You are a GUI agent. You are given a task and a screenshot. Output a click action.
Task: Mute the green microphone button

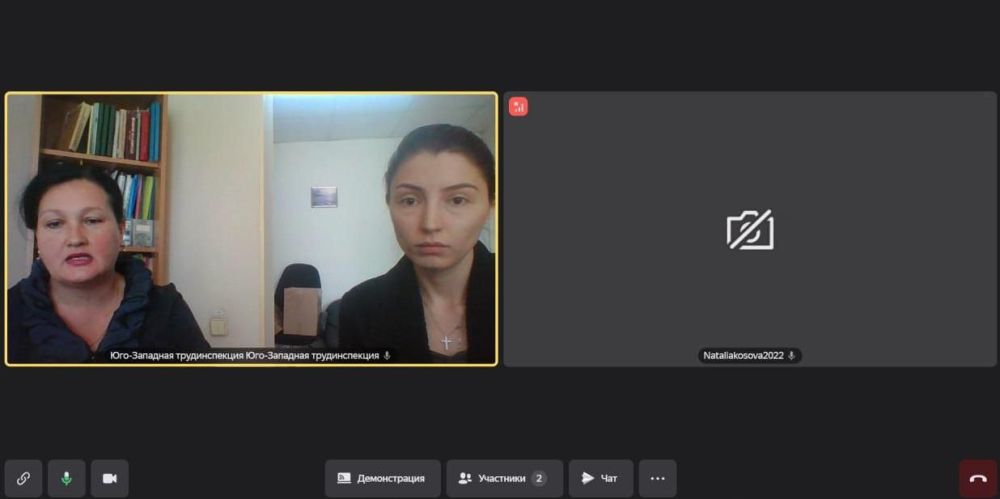click(66, 478)
